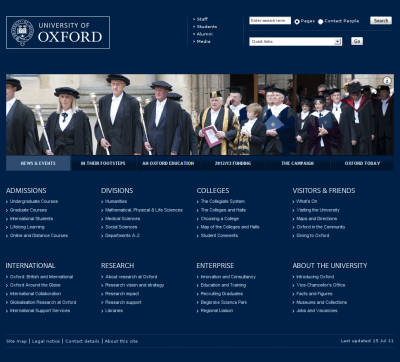Open the Admissions heading

(x=26, y=191)
